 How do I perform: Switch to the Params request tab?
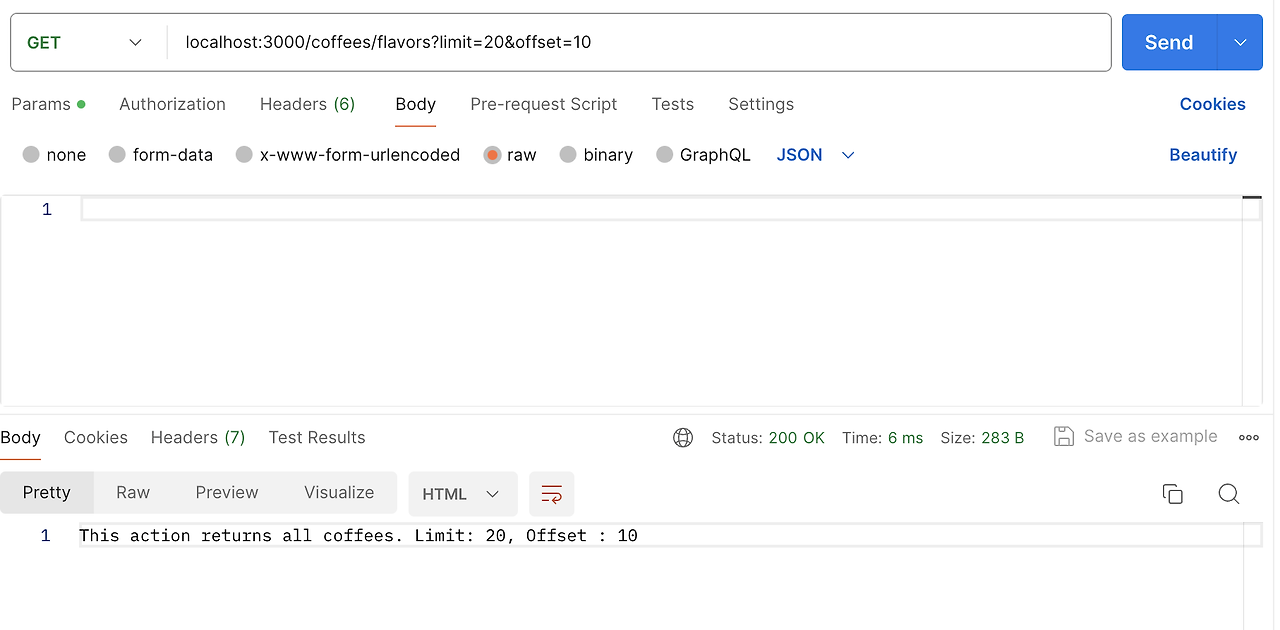click(x=48, y=104)
